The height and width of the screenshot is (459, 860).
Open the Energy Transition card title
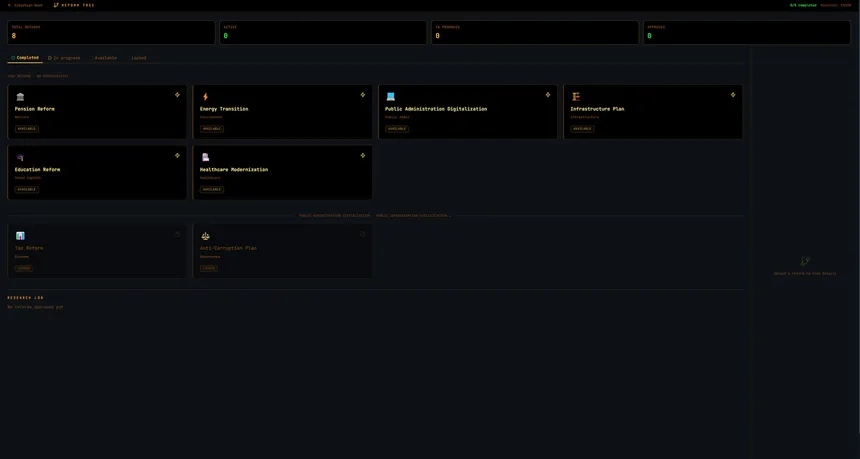224,109
